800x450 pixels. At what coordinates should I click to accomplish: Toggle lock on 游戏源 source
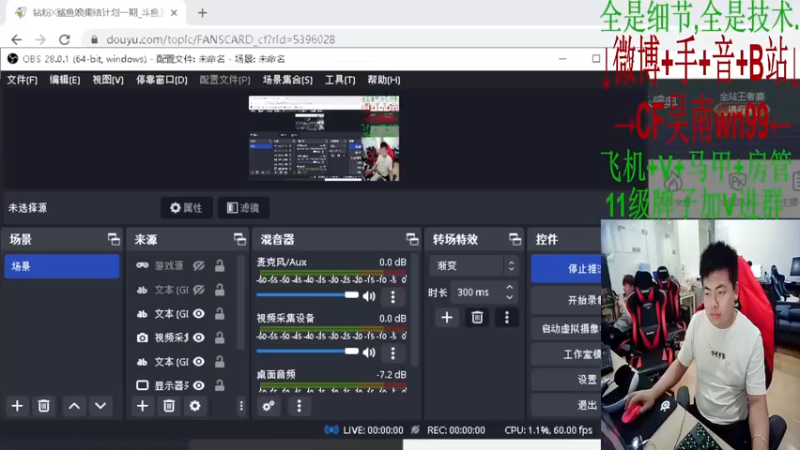pyautogui.click(x=219, y=265)
